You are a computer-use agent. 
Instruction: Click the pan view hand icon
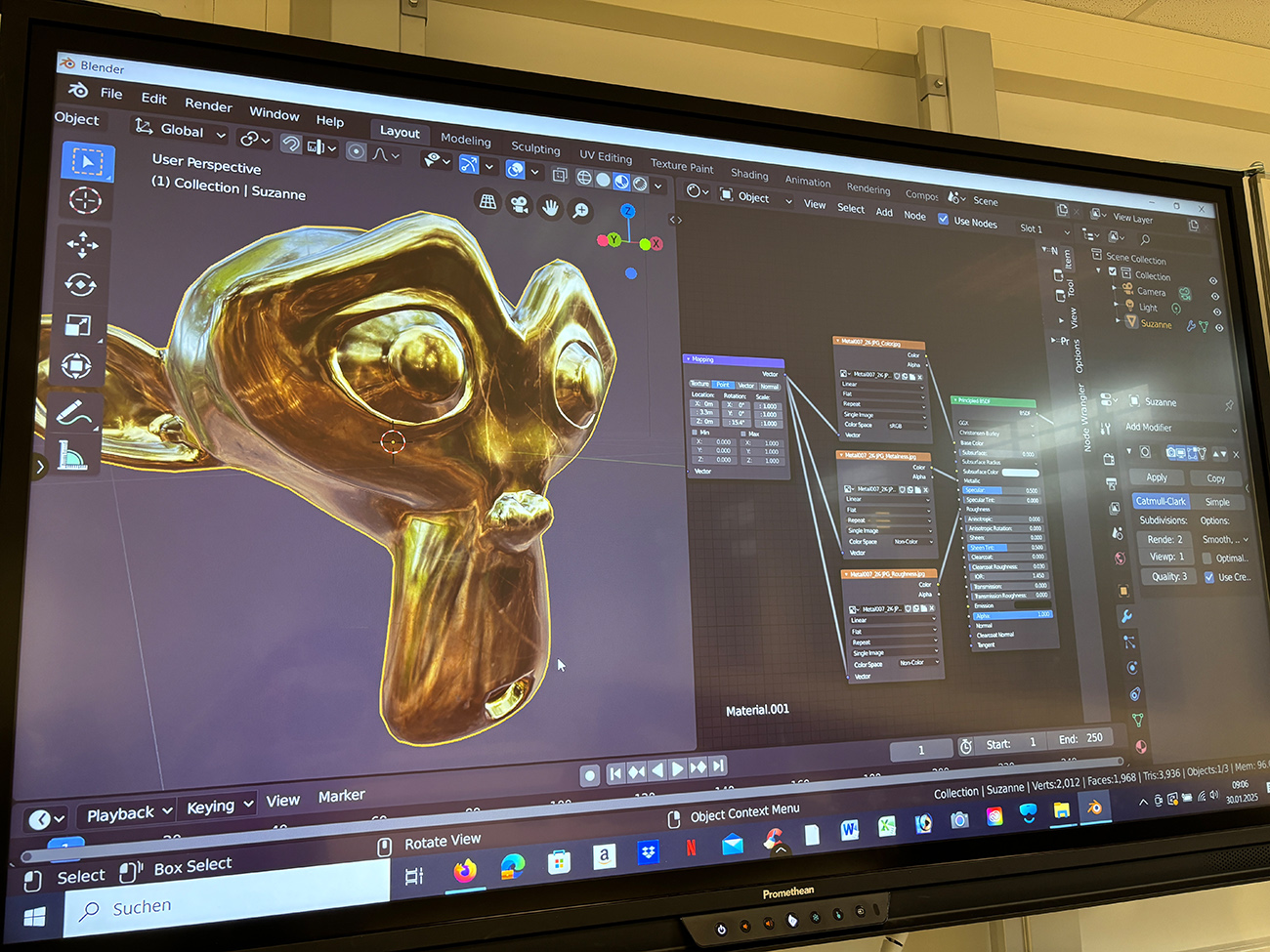pos(550,207)
